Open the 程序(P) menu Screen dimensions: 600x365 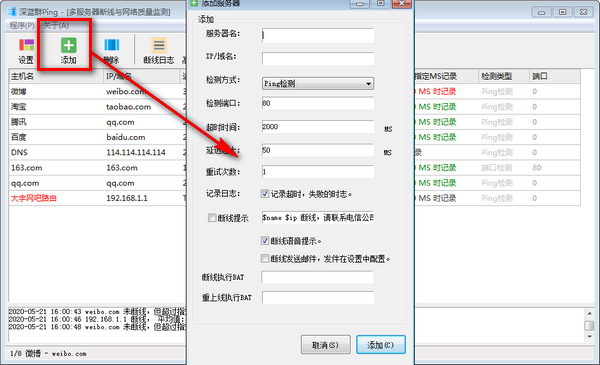coord(22,26)
